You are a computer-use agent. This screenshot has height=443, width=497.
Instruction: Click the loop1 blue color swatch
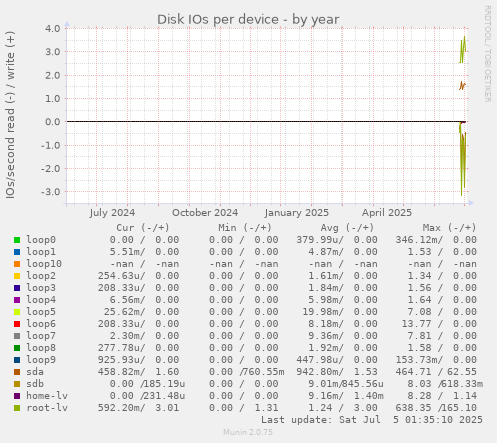[17, 252]
